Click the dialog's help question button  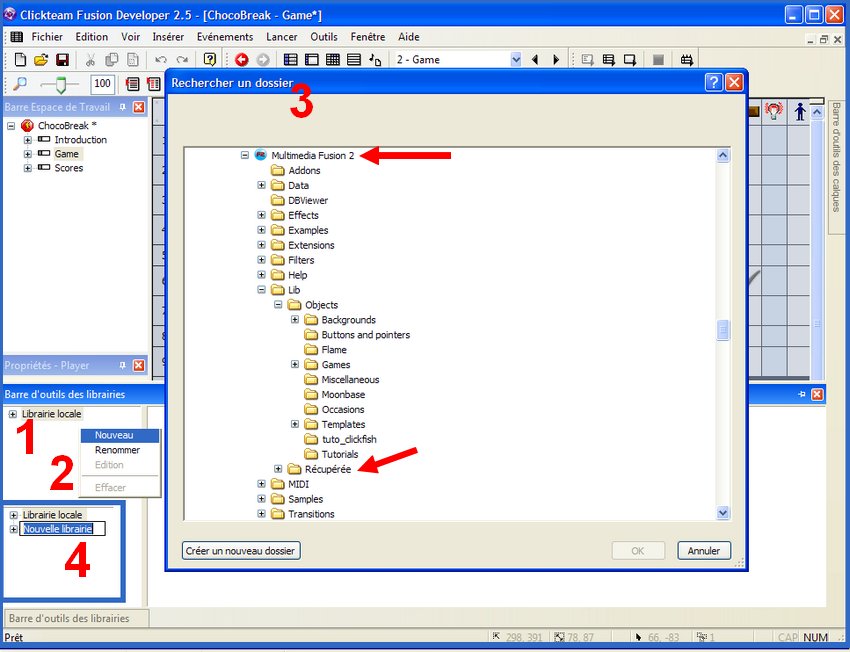coord(714,82)
